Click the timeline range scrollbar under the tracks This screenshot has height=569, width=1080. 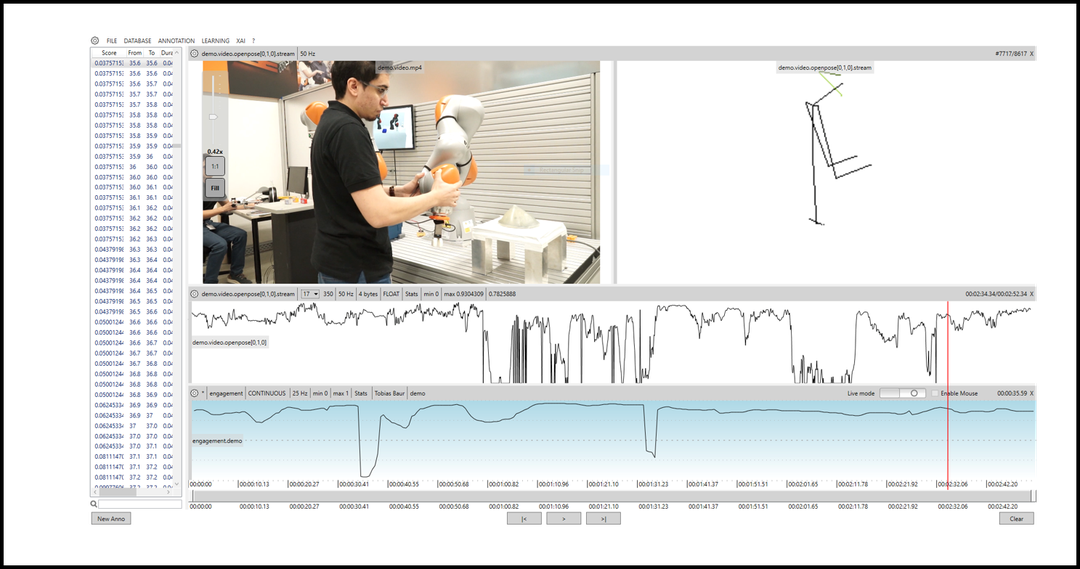(612, 496)
